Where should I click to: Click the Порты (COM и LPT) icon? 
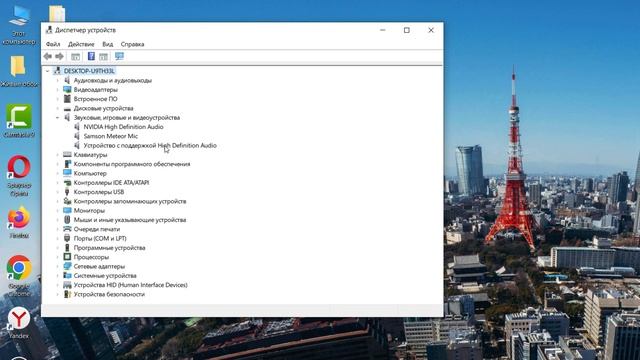[x=67, y=238]
